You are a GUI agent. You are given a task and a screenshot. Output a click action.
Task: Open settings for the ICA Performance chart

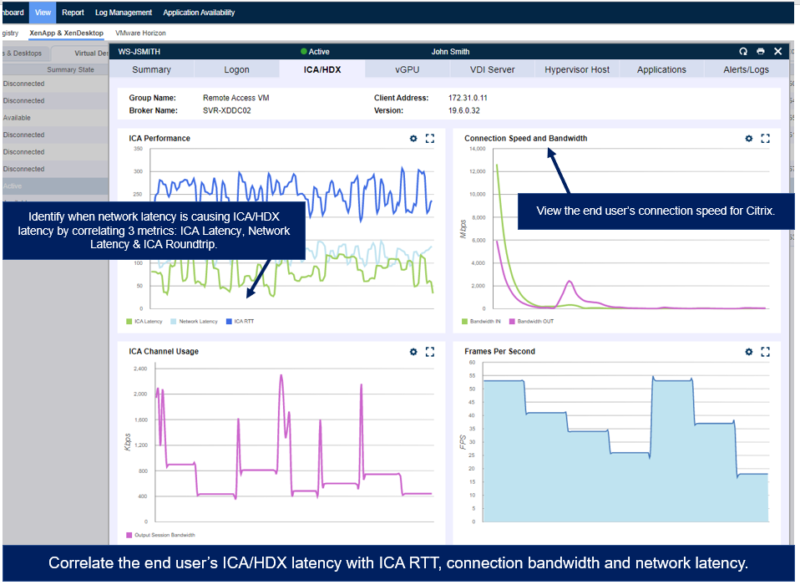(413, 139)
